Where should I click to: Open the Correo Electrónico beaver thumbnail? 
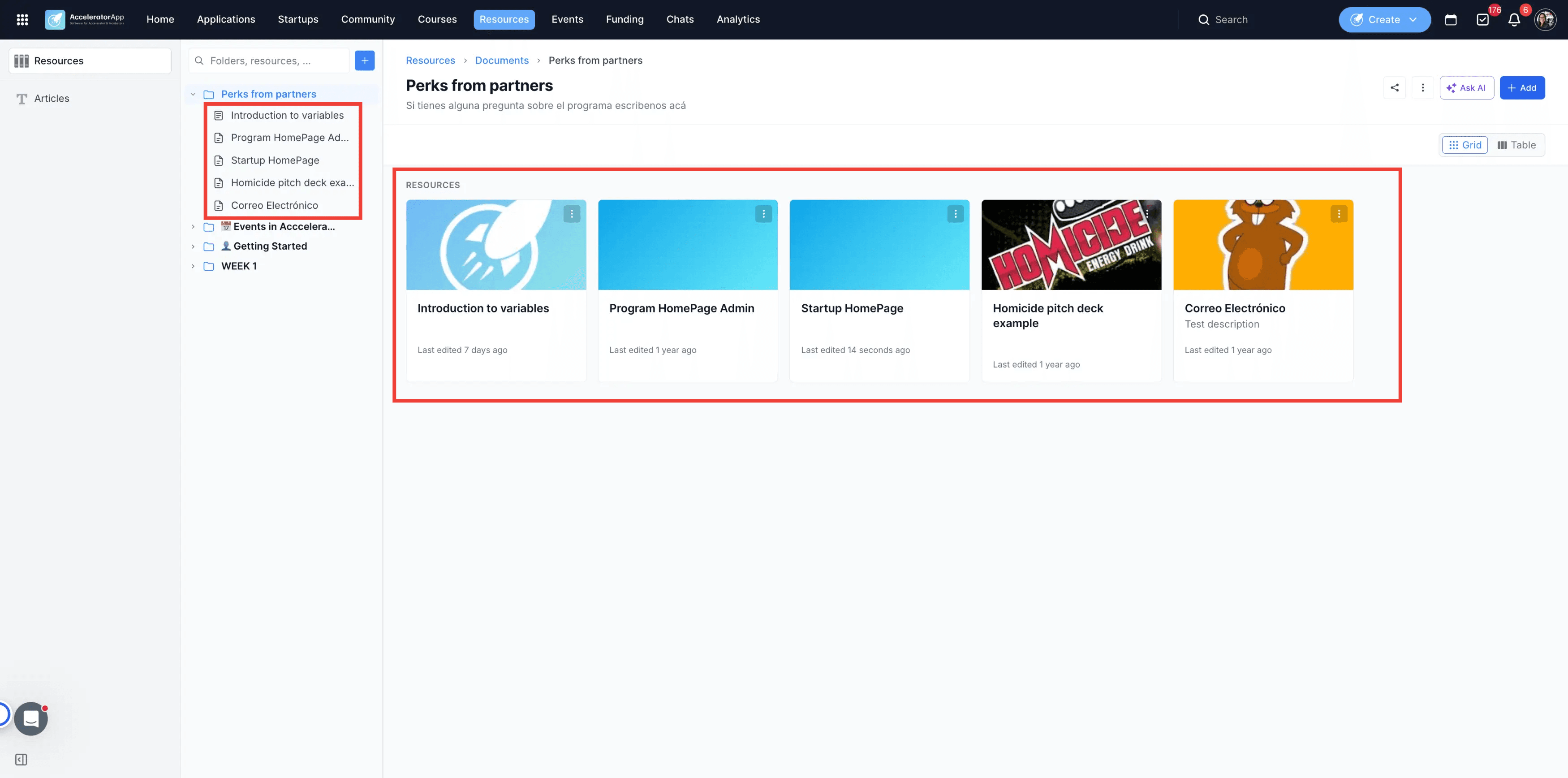click(1263, 245)
